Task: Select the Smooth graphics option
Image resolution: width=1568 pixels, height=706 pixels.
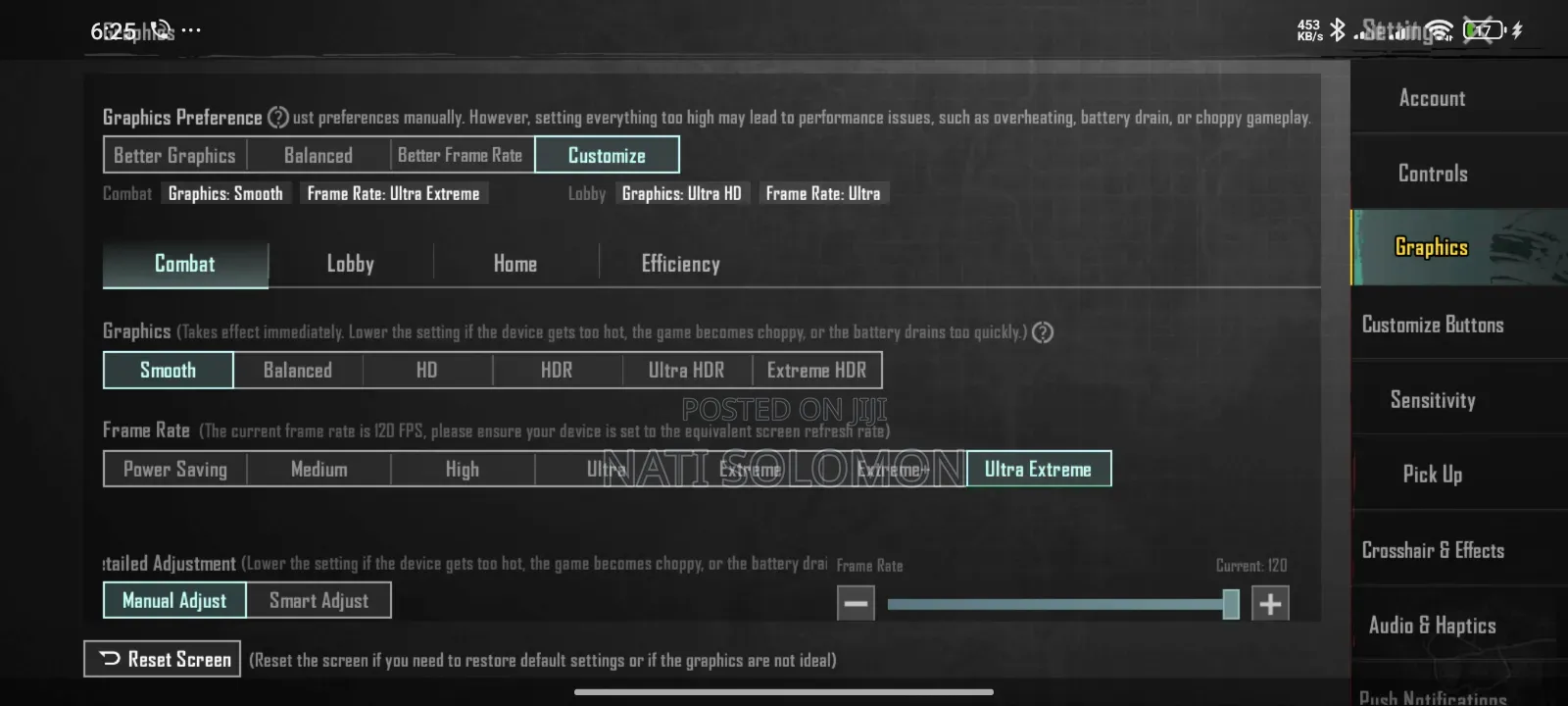Action: point(168,371)
